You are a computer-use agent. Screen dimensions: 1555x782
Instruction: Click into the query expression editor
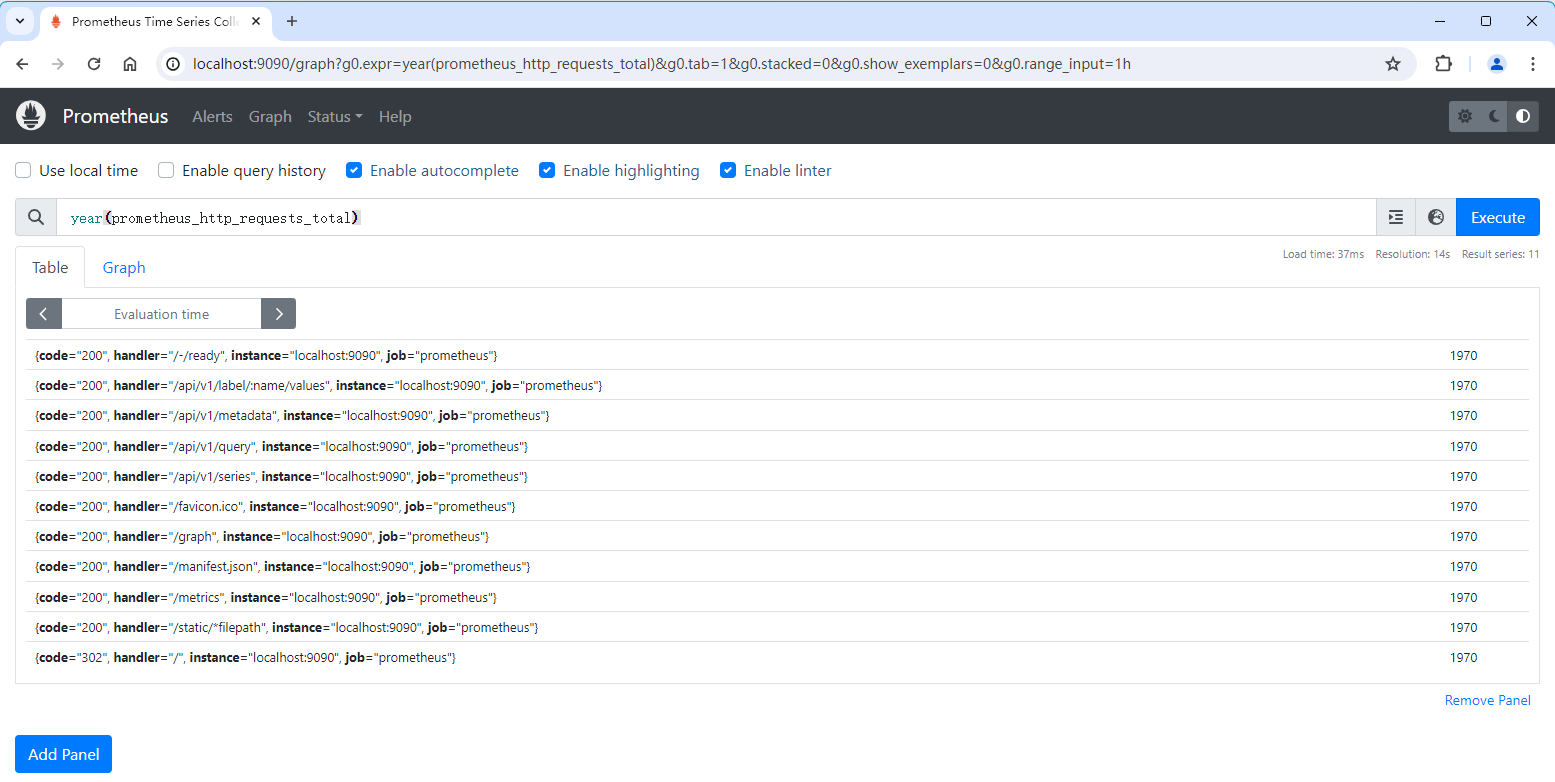716,217
